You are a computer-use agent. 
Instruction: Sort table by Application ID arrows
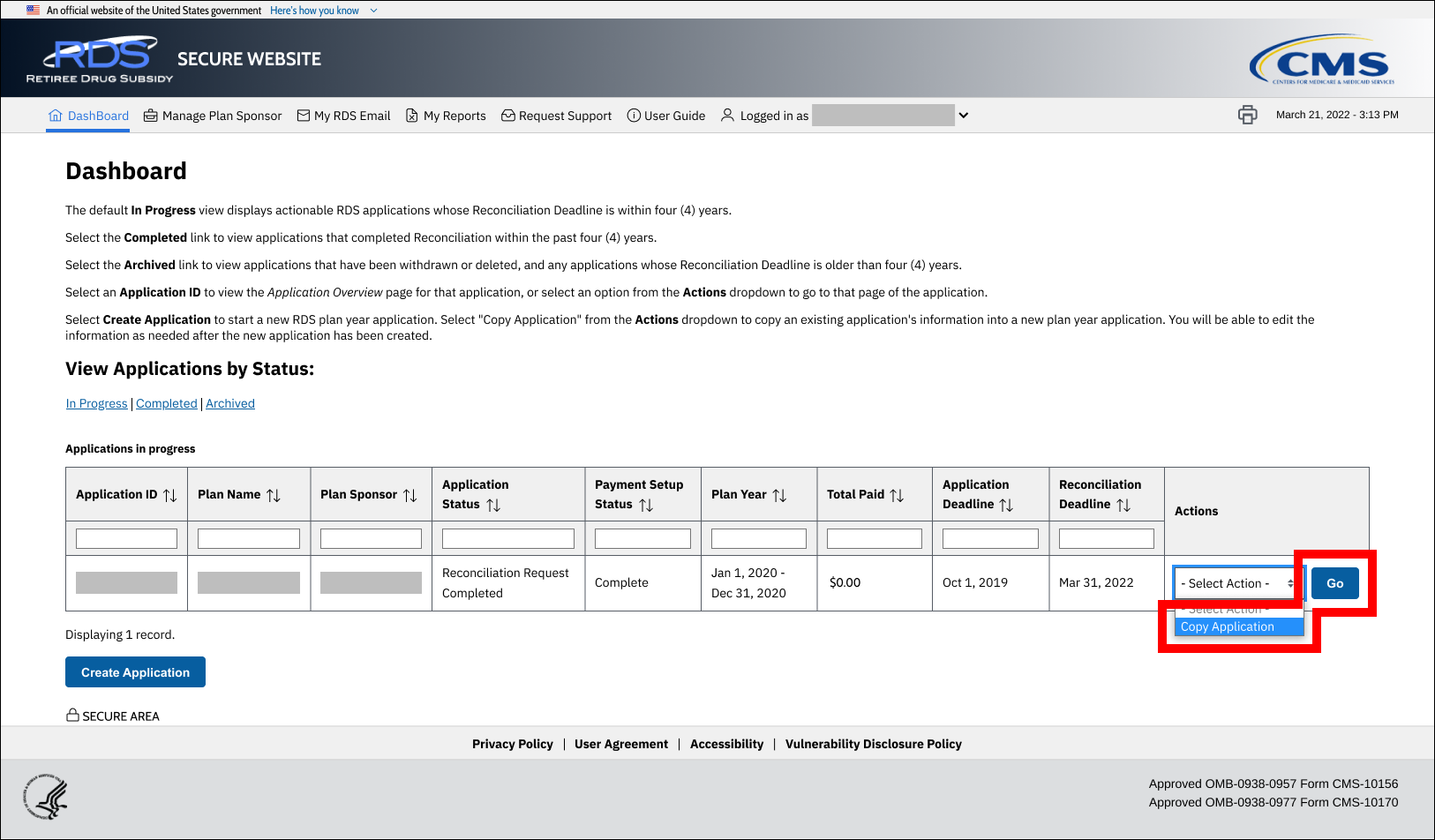click(x=170, y=495)
